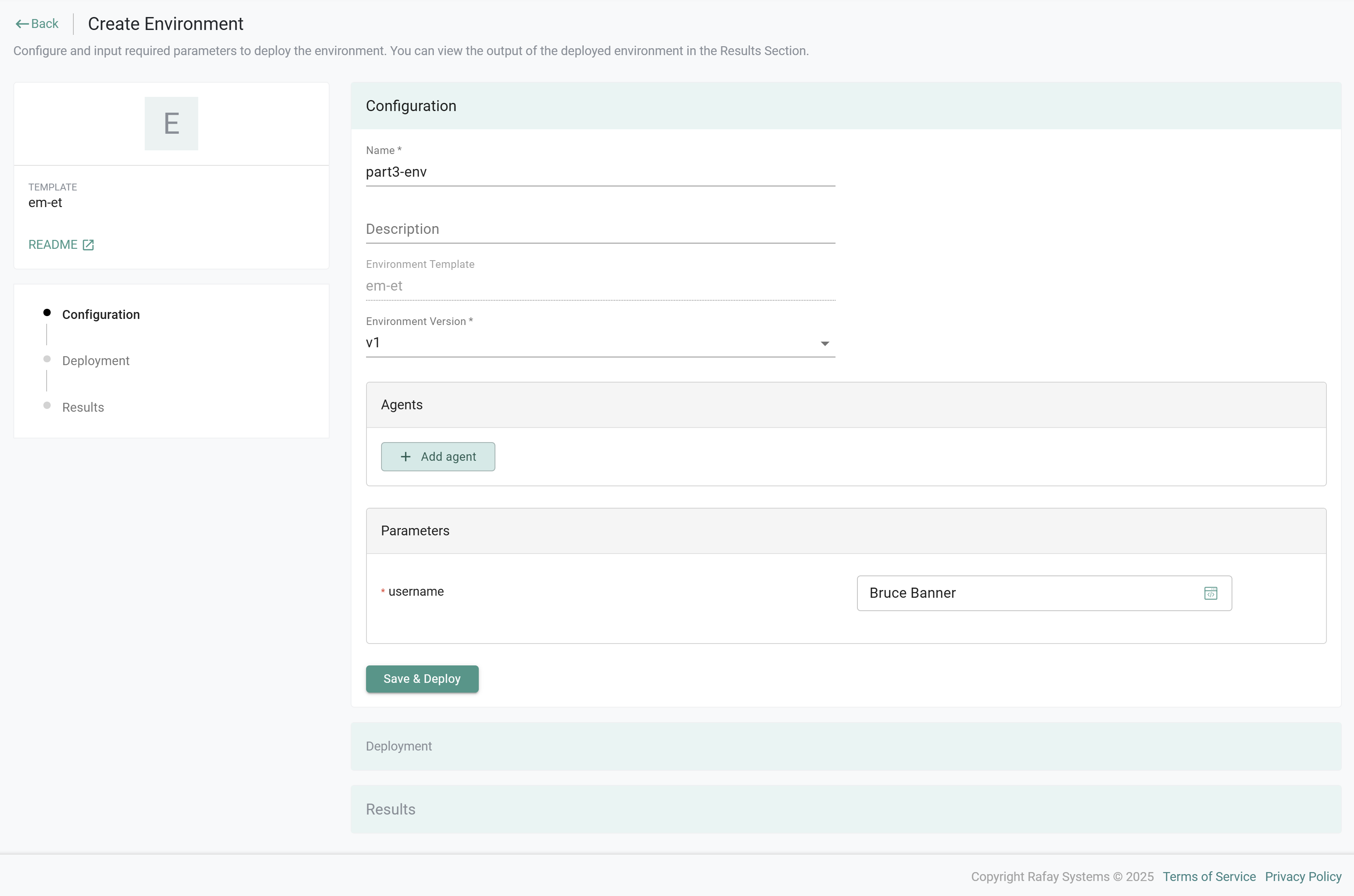The width and height of the screenshot is (1354, 896).
Task: Click the Save & Deploy button
Action: 422,679
